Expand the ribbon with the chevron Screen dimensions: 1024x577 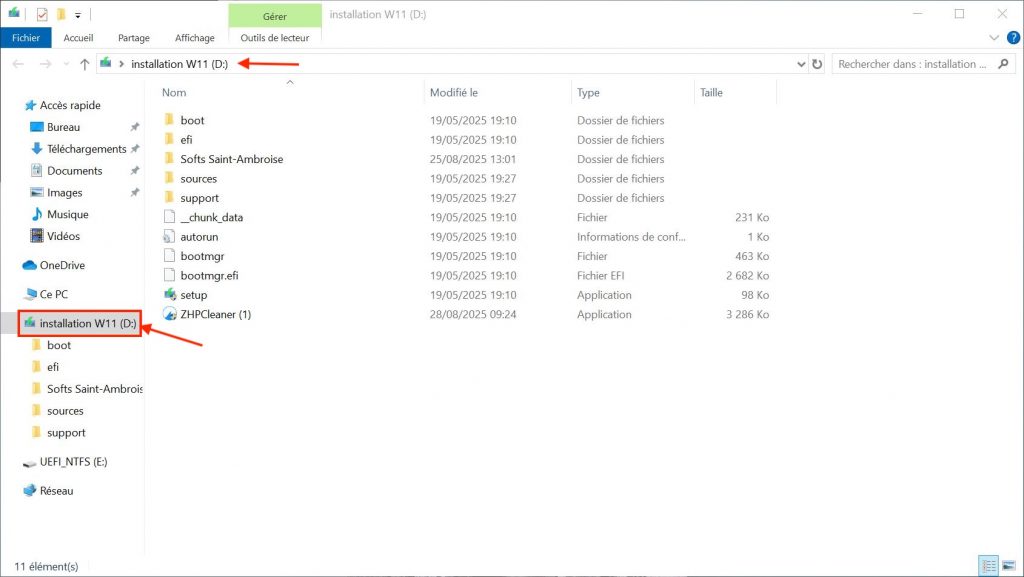[994, 38]
